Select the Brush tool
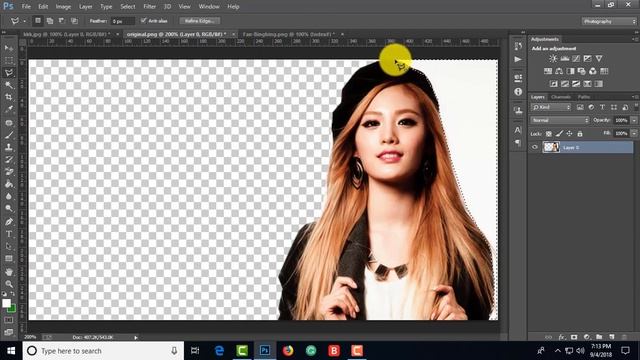The height and width of the screenshot is (360, 640). pyautogui.click(x=9, y=135)
